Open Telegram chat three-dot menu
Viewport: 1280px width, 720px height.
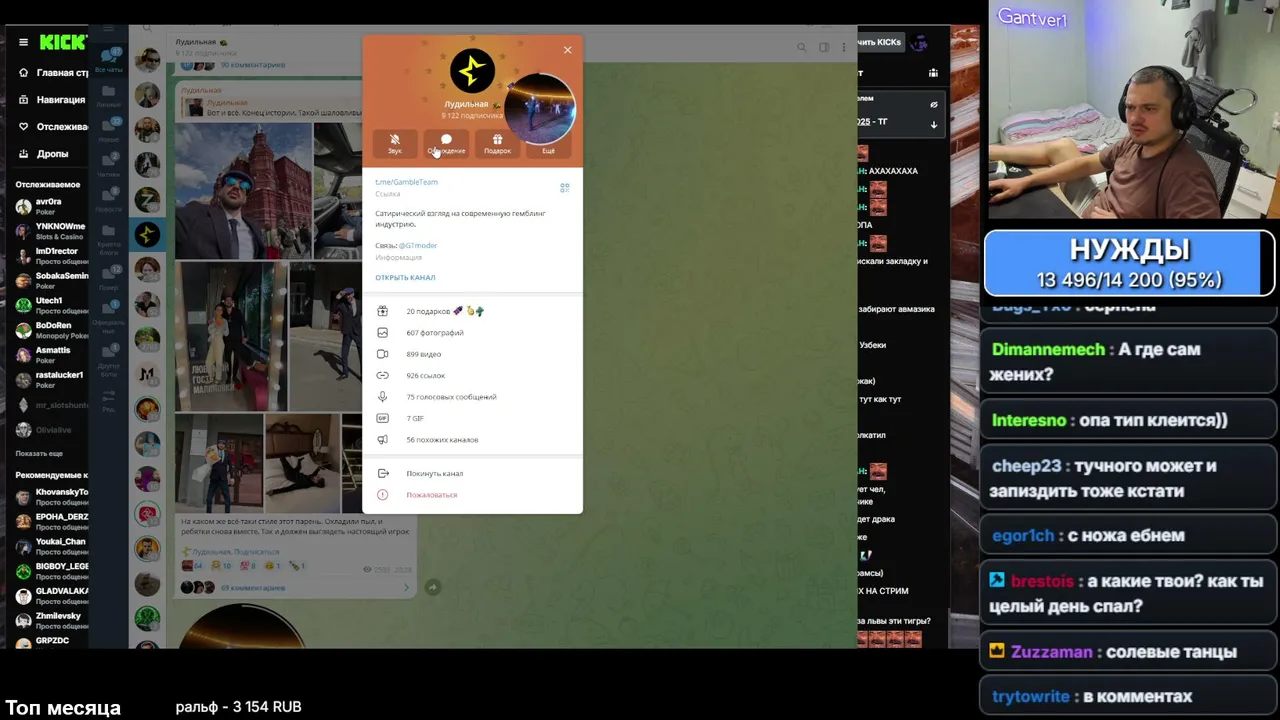coord(844,47)
